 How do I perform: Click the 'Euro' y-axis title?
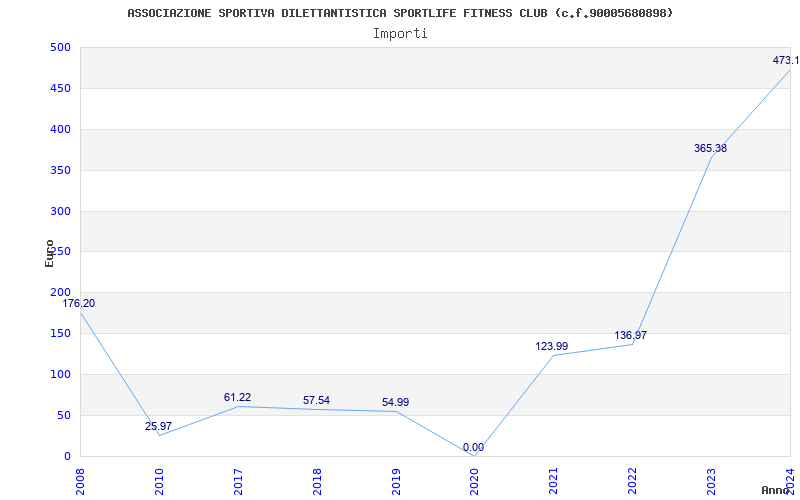point(49,254)
